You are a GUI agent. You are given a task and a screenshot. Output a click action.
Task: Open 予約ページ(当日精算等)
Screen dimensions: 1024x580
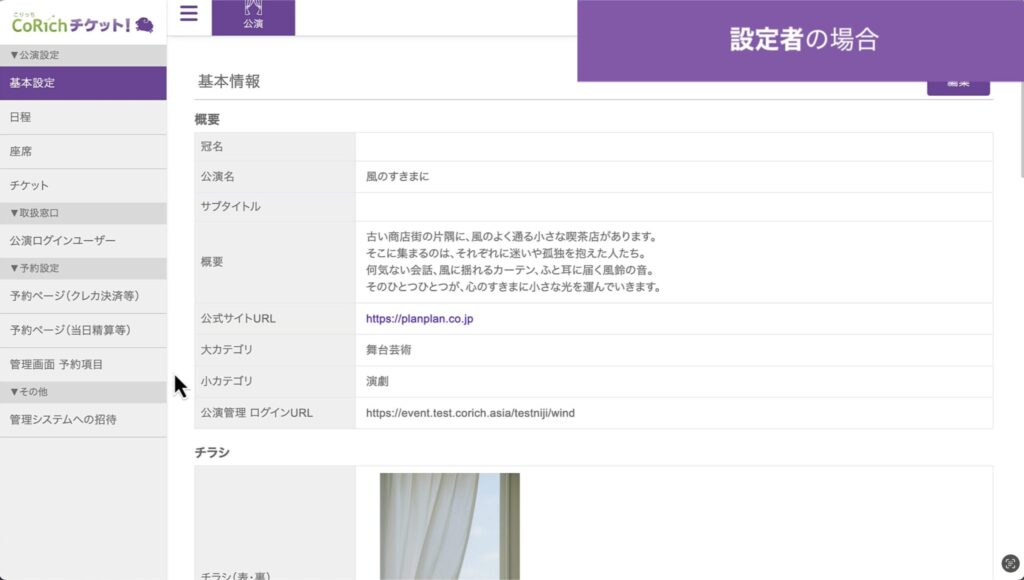point(70,330)
